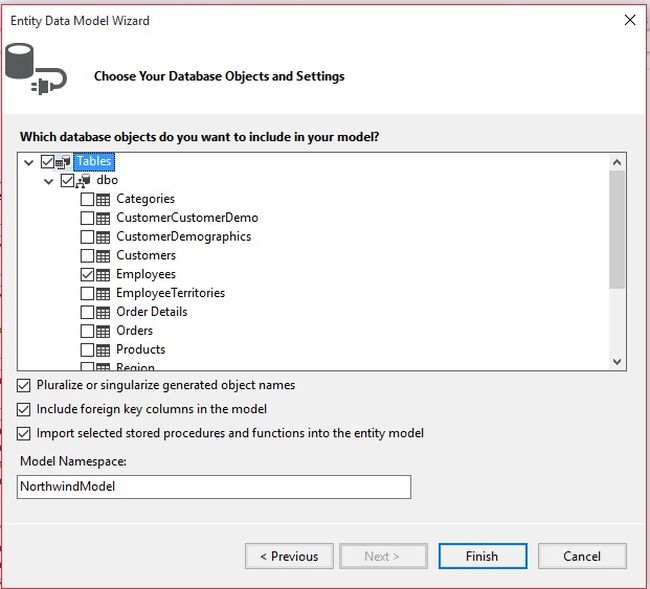Click the Orders table icon

coord(103,331)
